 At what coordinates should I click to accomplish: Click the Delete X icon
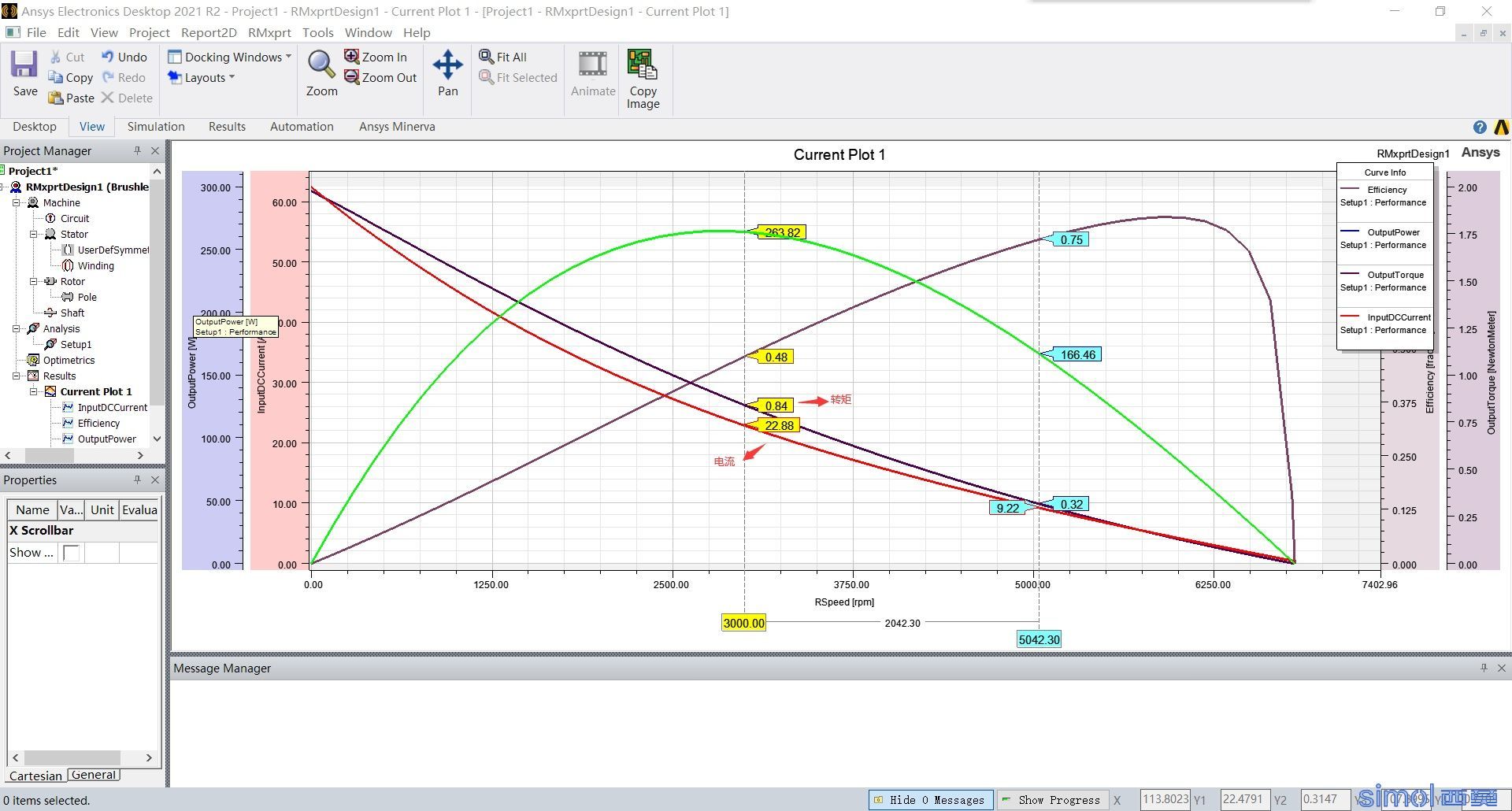tap(108, 98)
